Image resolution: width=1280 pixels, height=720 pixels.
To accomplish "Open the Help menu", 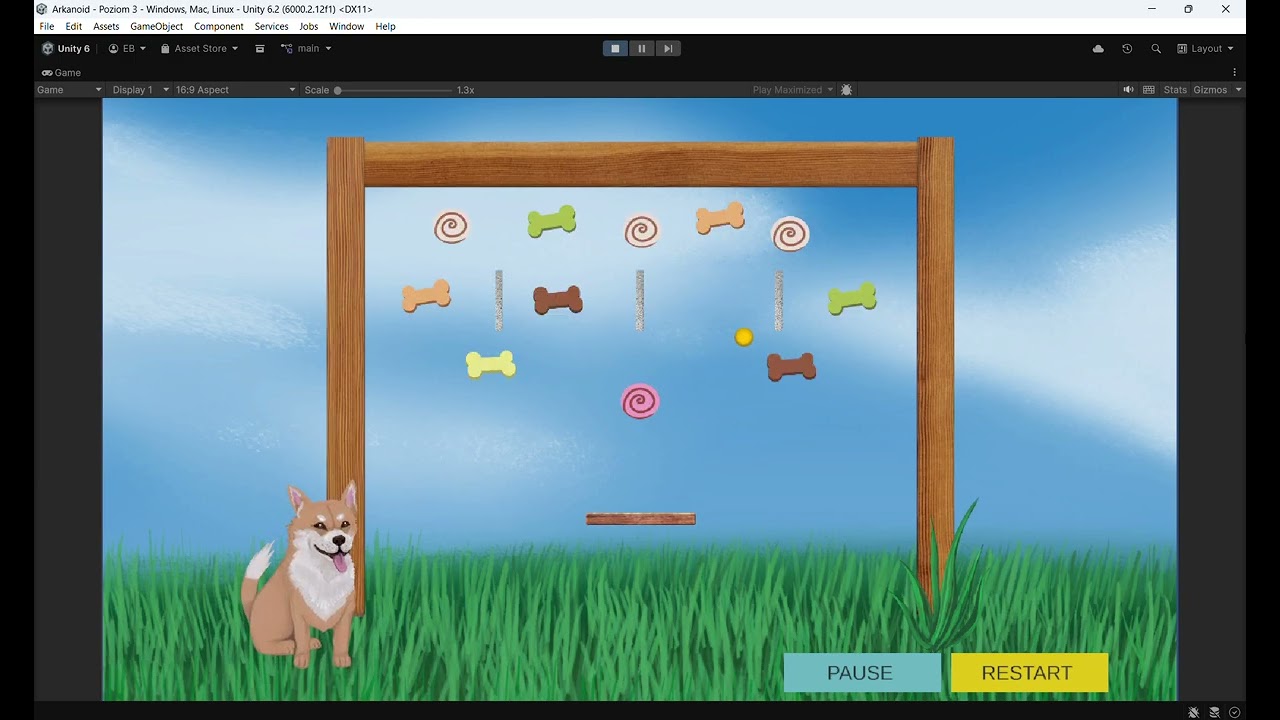I will tap(386, 26).
